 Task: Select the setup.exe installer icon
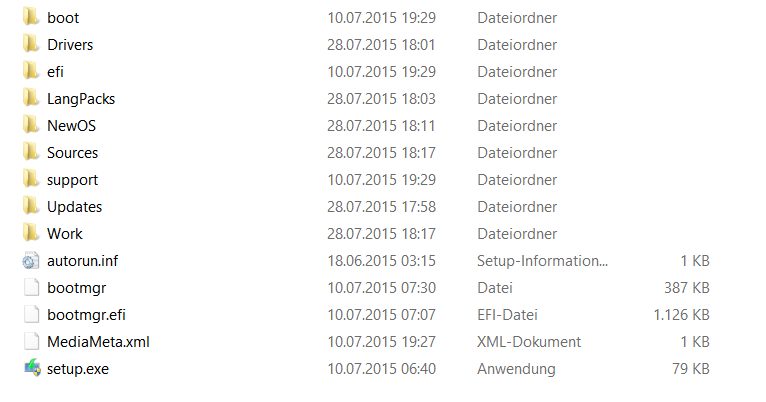(x=32, y=368)
